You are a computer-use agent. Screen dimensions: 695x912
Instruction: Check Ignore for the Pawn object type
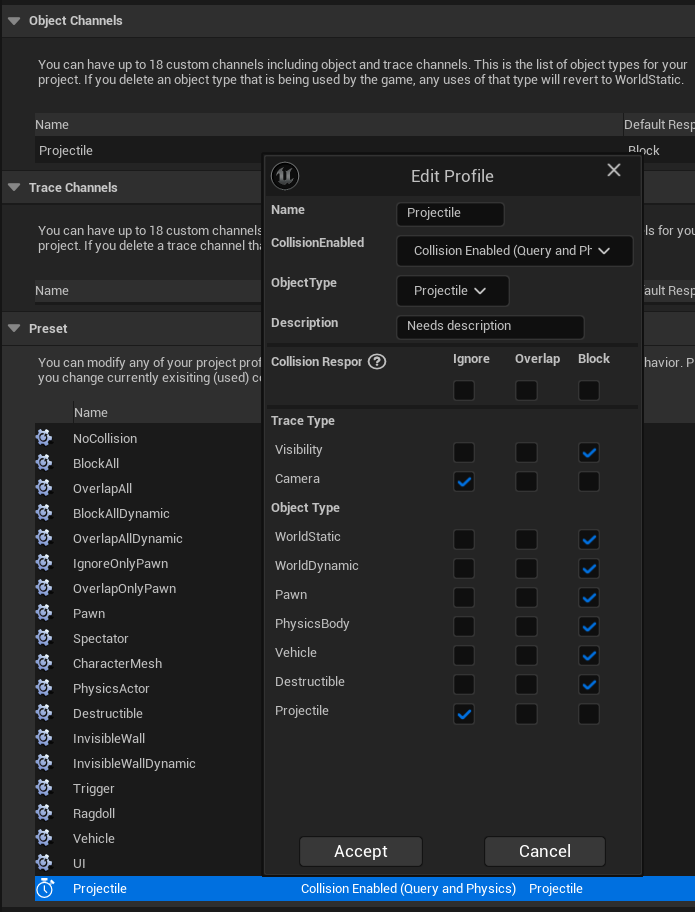464,598
